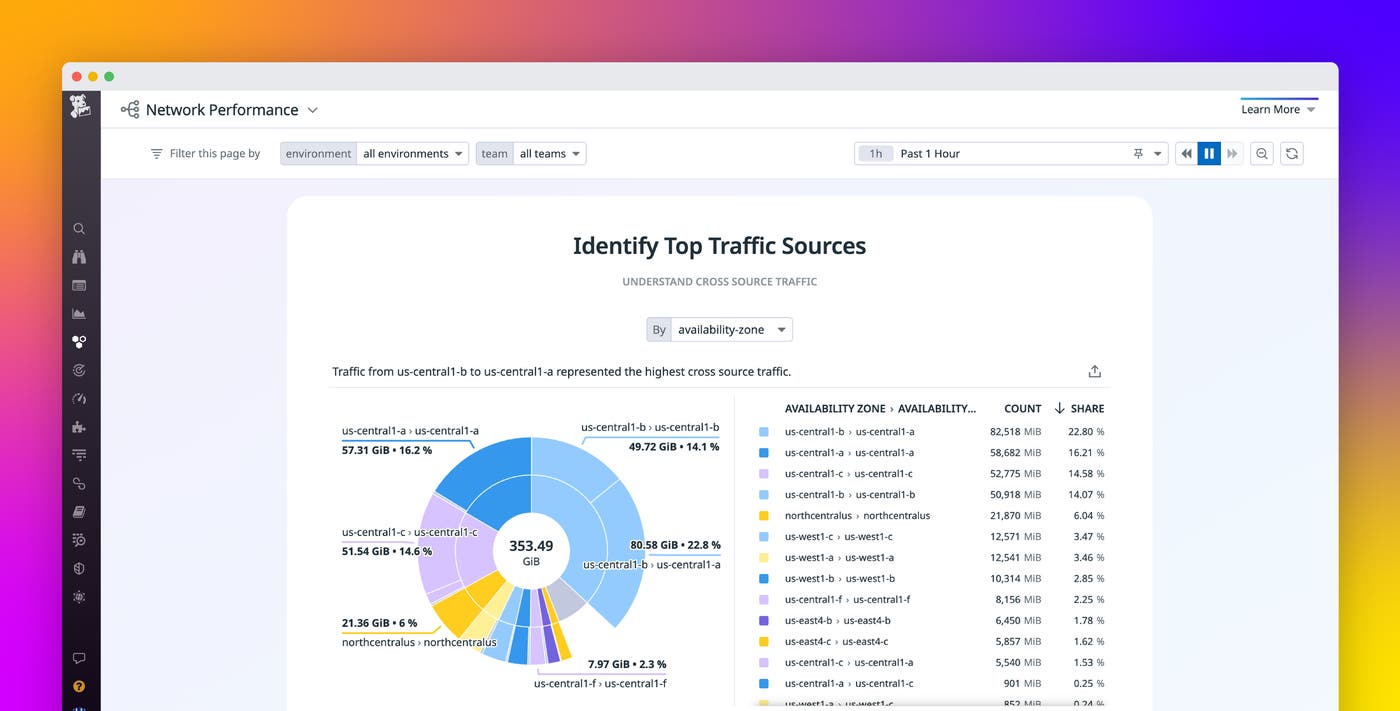Open the Dashboards icon in left sidebar
The image size is (1400, 711).
click(x=79, y=285)
